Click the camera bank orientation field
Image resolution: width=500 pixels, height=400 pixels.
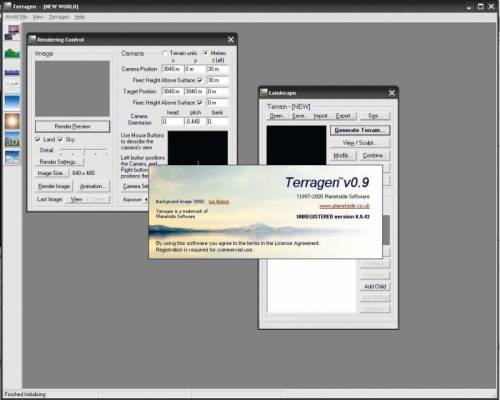[218, 122]
